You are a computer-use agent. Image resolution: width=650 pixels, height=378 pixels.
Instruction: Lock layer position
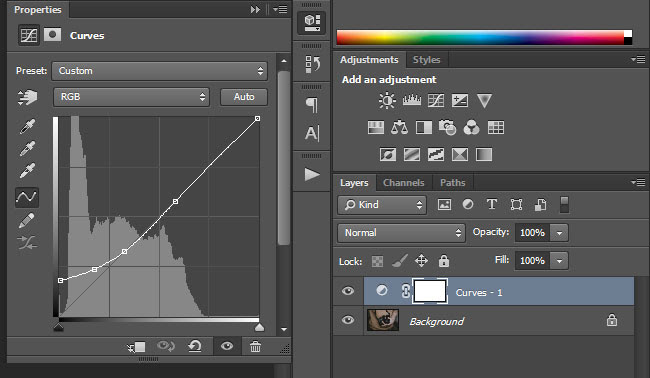[x=421, y=261]
